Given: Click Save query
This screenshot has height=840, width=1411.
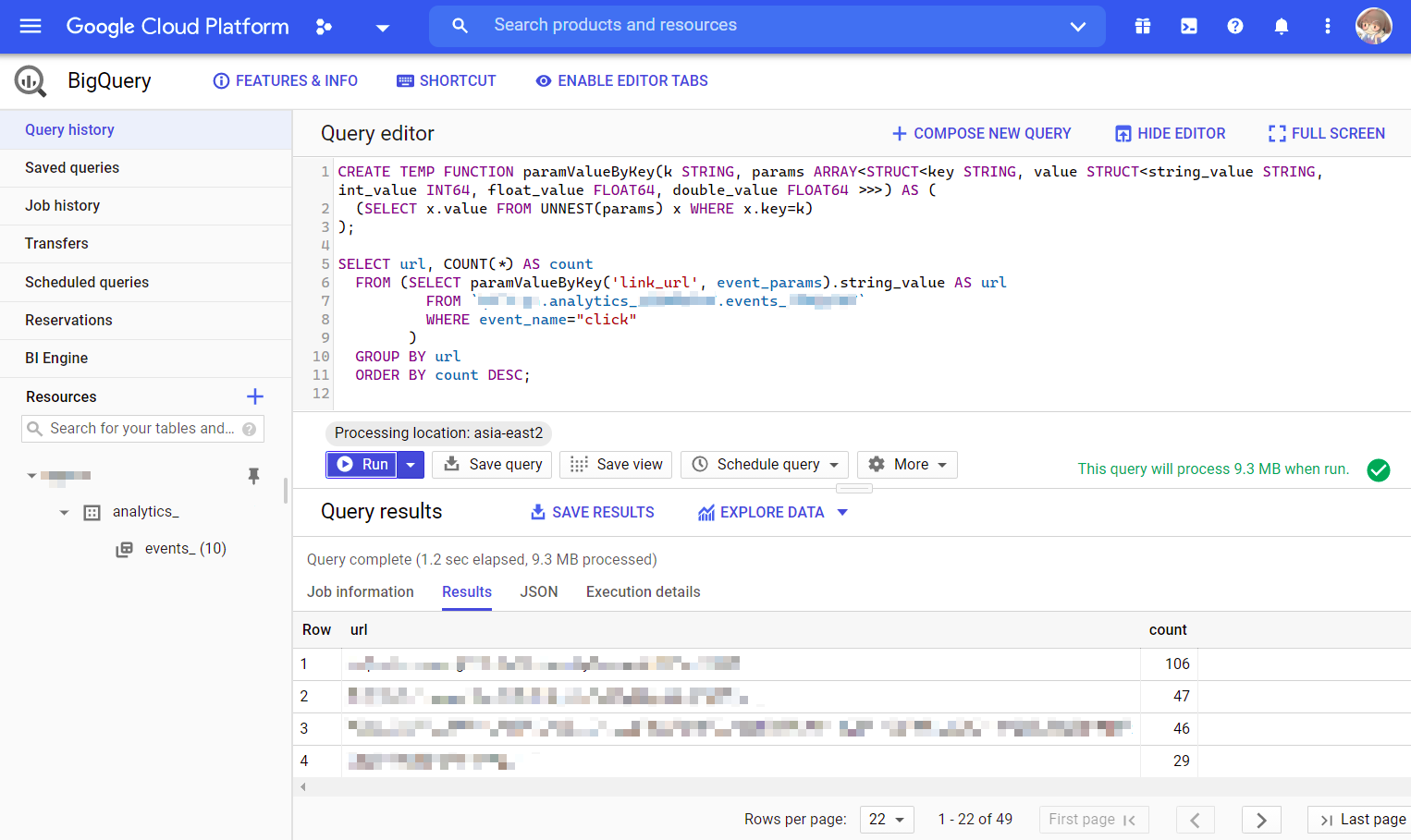Looking at the screenshot, I should 494,465.
